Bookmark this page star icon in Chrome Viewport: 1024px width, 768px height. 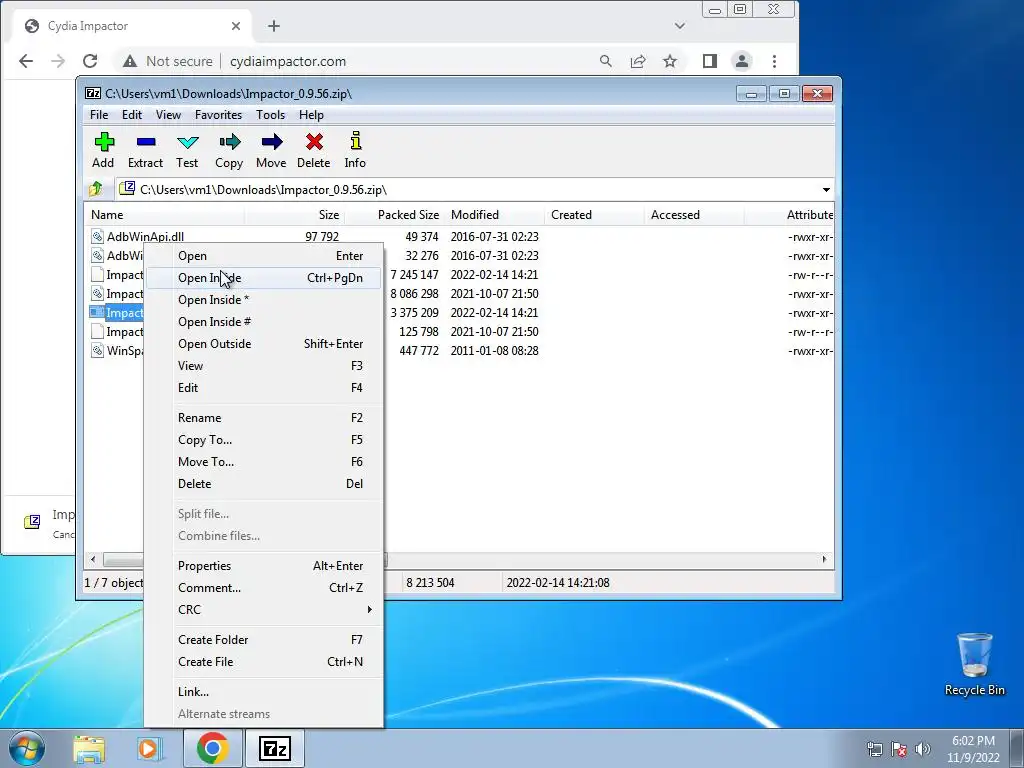[x=670, y=61]
